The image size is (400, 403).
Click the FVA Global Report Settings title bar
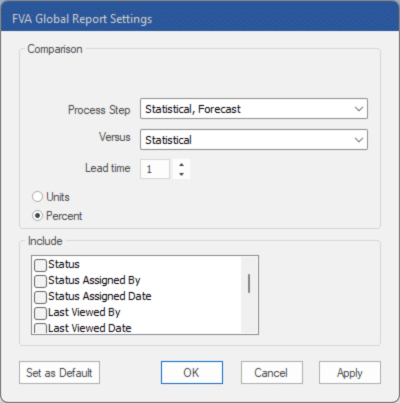point(200,19)
